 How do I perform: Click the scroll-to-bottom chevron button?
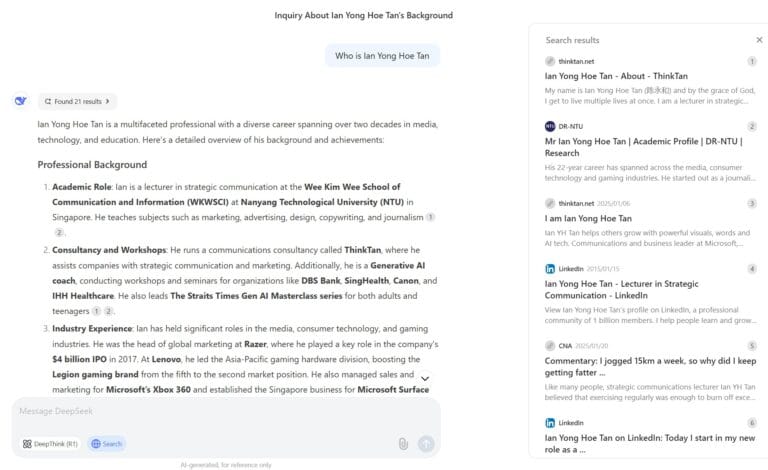pyautogui.click(x=425, y=379)
